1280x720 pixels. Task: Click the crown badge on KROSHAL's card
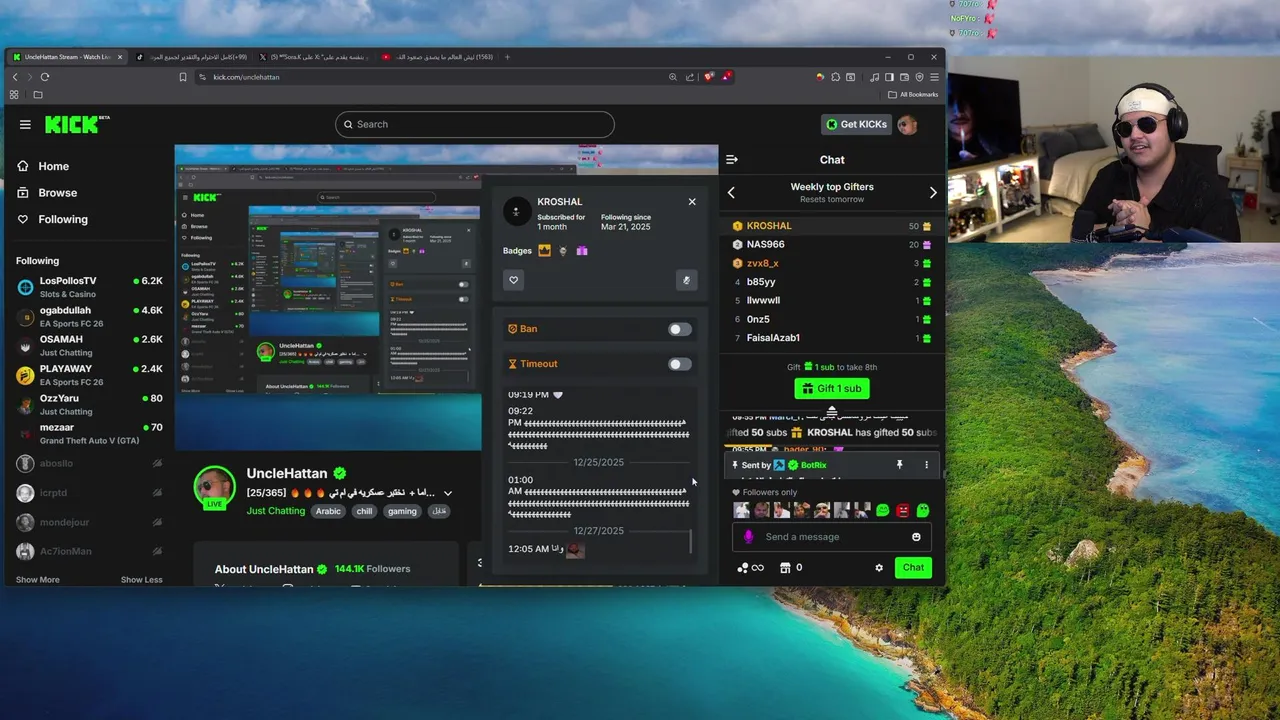click(544, 251)
